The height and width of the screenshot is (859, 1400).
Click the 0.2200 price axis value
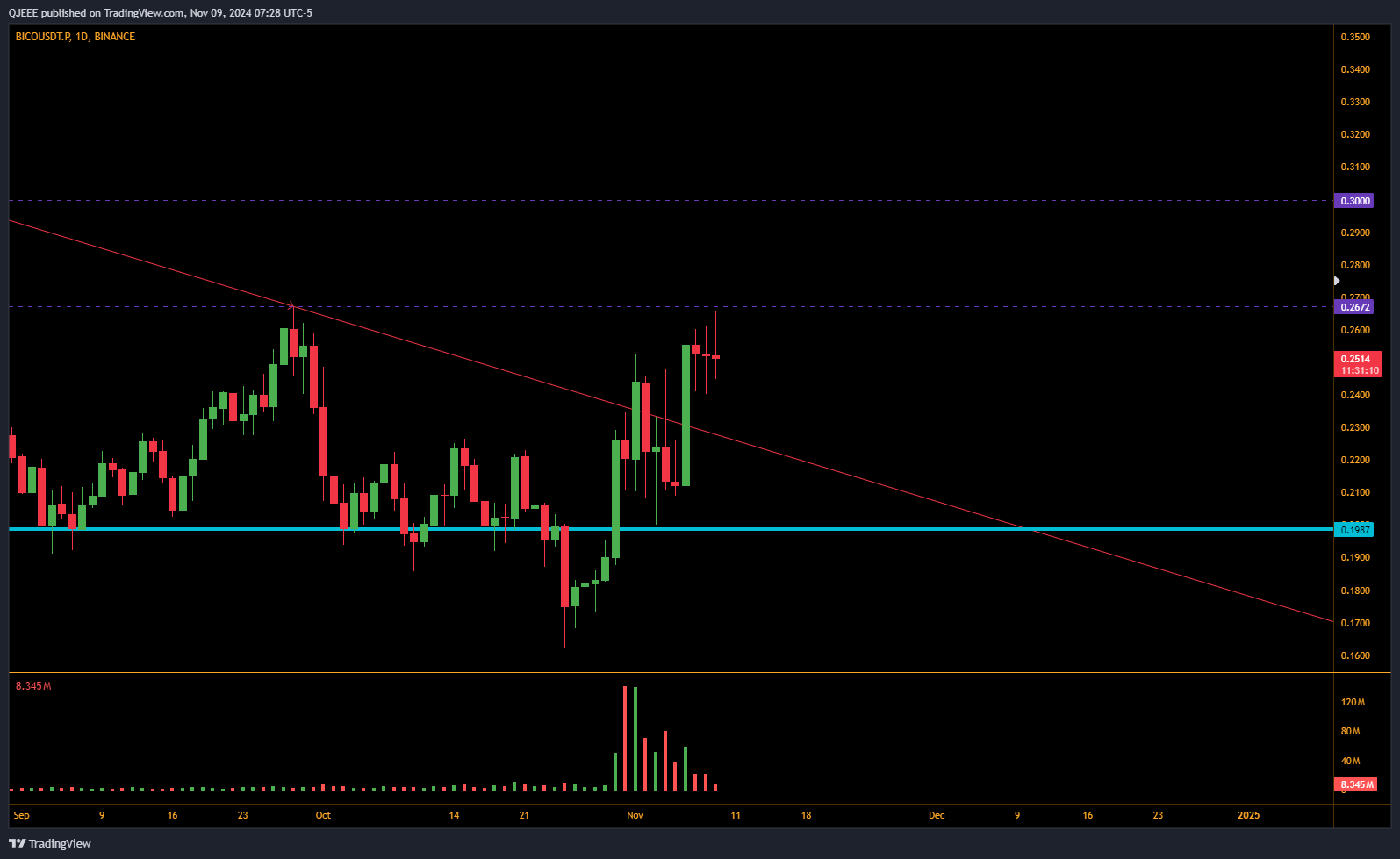(x=1355, y=460)
